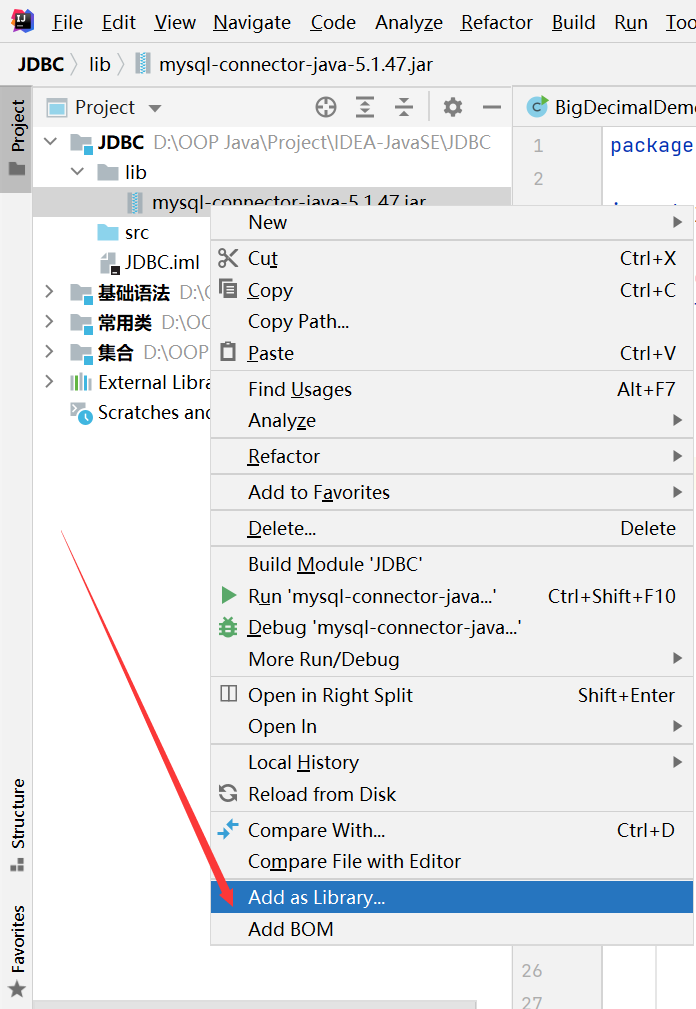Expand the 基础语法 module node
This screenshot has height=1009, width=696.
tap(50, 292)
